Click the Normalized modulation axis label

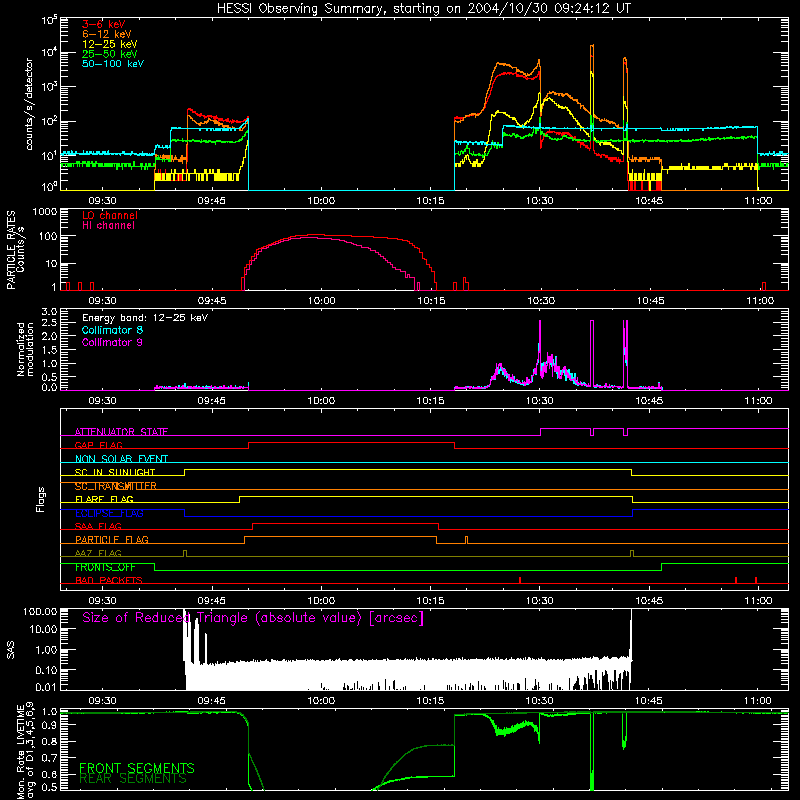(25, 349)
